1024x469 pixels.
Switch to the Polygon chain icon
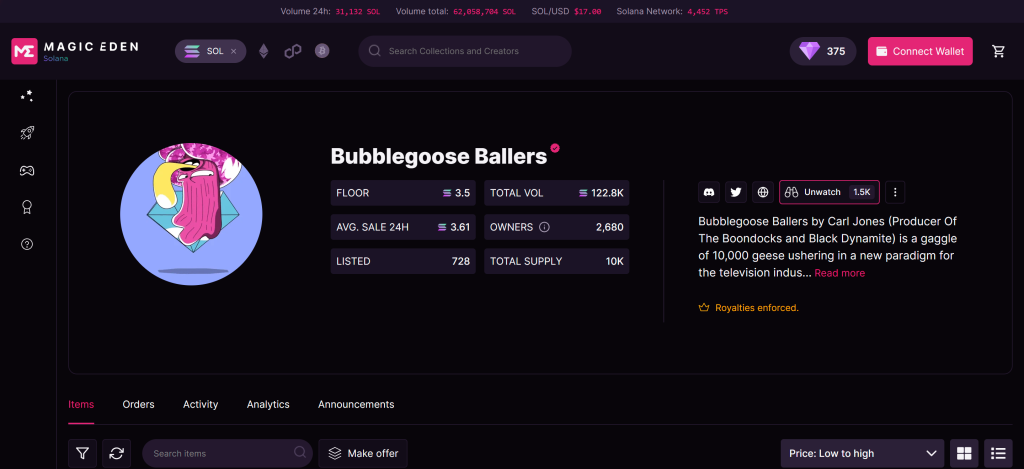[293, 51]
